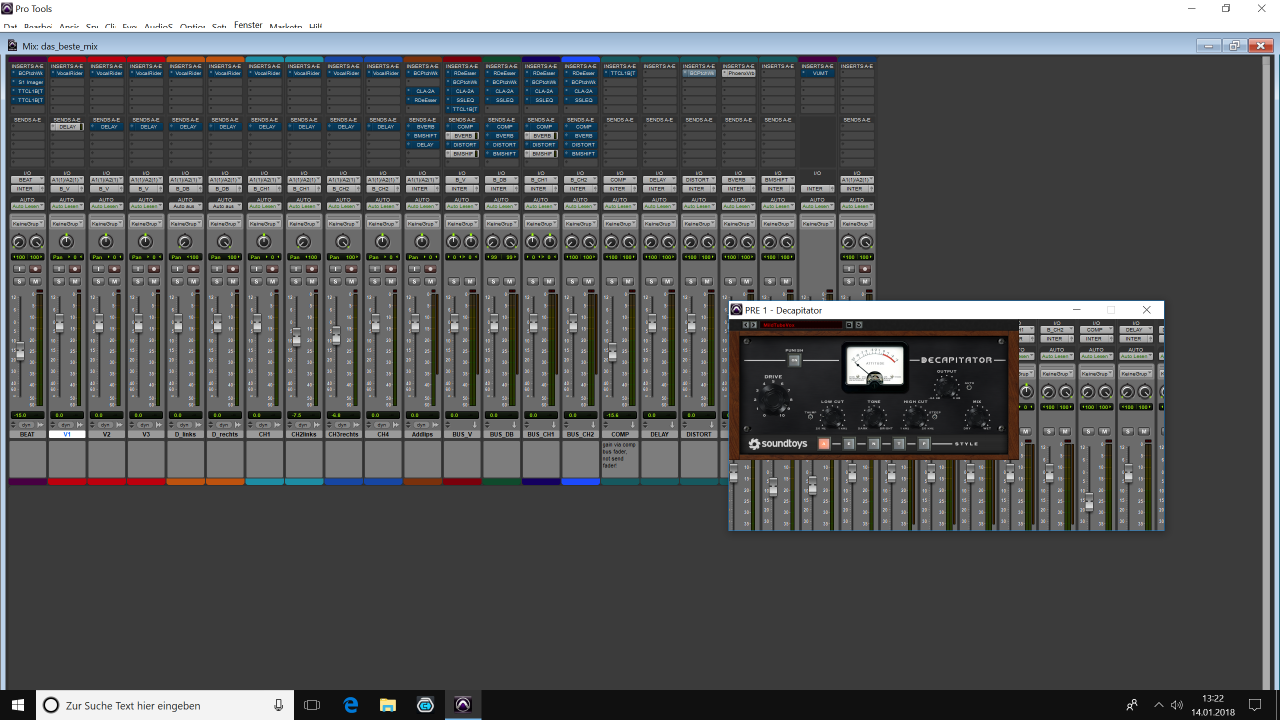Record-enable the V1 track
Viewport: 1280px width, 720px height.
coord(75,269)
